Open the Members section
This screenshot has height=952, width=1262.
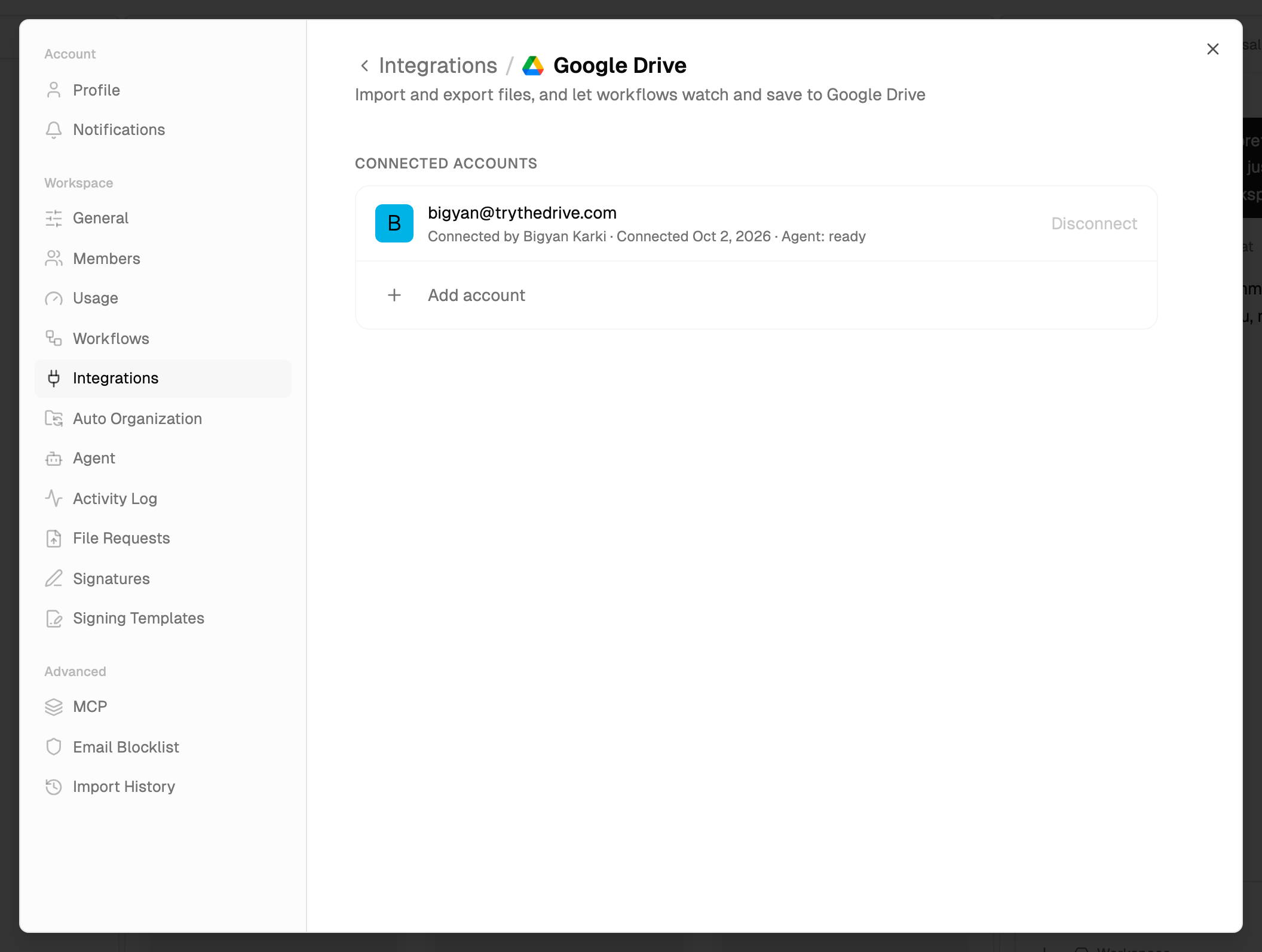163,259
